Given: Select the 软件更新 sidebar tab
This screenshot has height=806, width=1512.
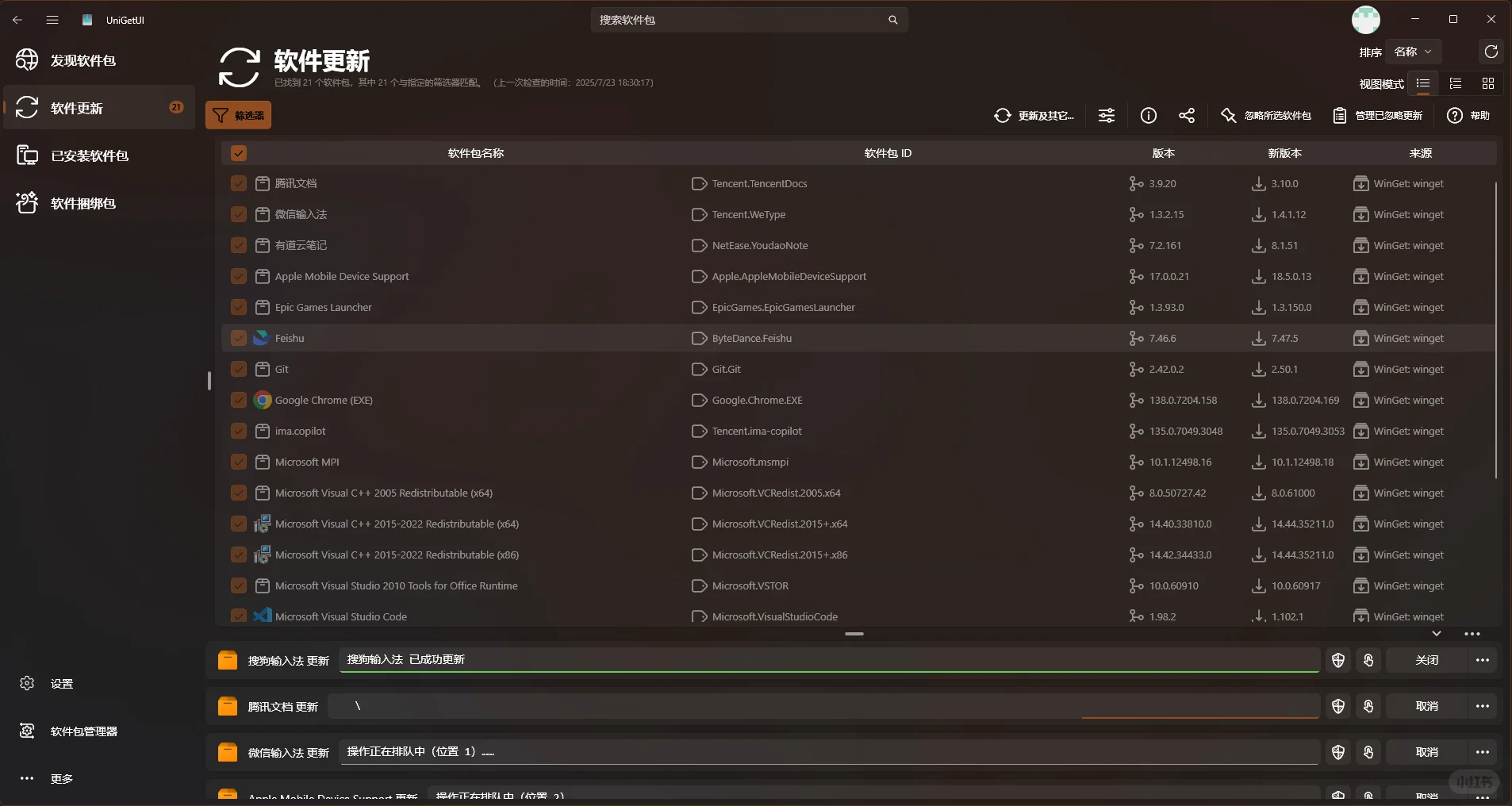Looking at the screenshot, I should (99, 108).
